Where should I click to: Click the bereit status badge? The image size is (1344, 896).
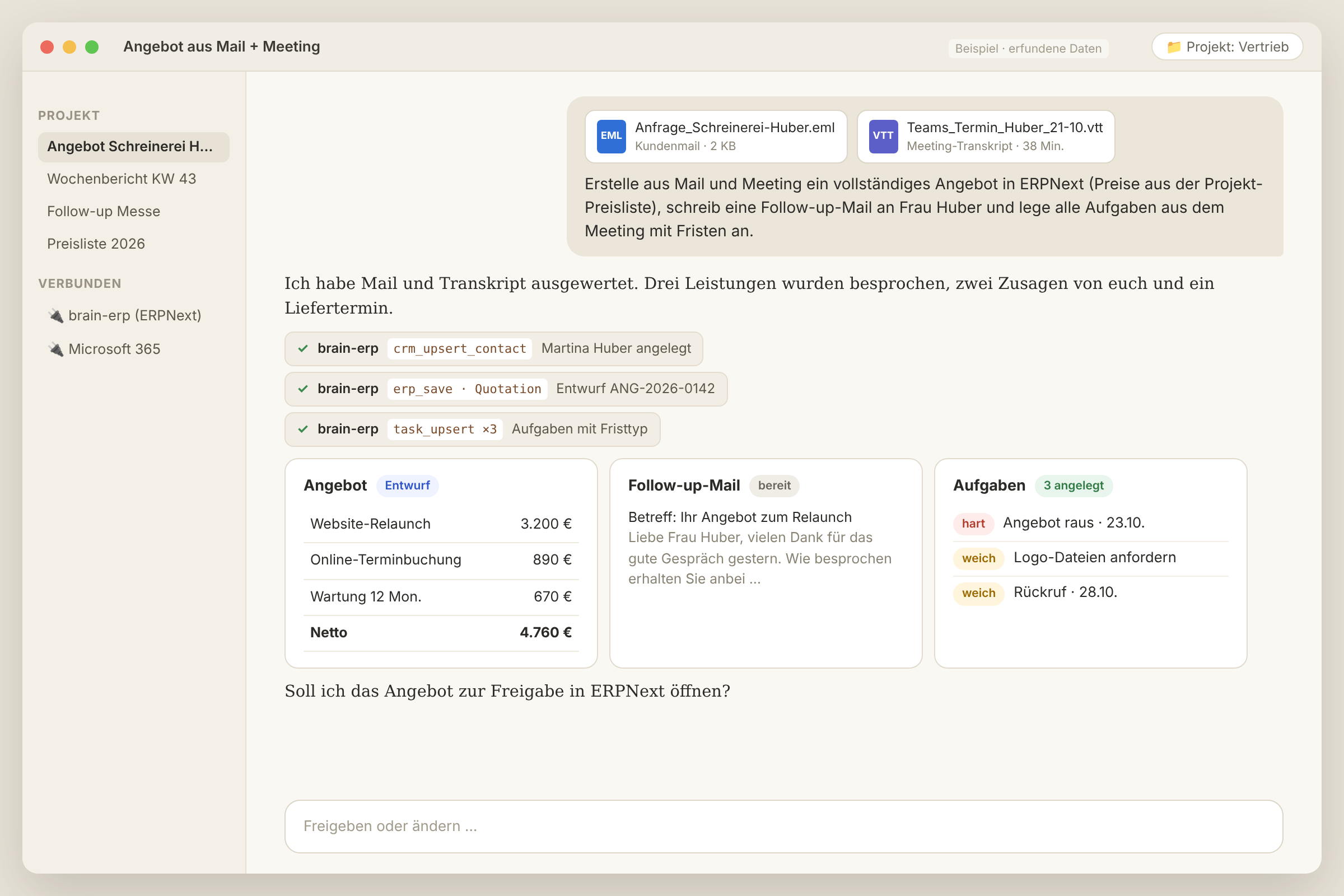point(774,486)
